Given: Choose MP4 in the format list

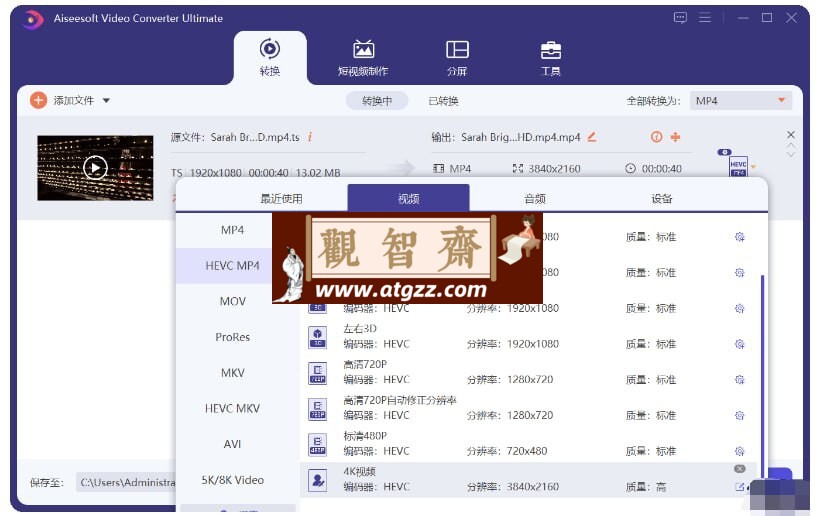Looking at the screenshot, I should (232, 230).
